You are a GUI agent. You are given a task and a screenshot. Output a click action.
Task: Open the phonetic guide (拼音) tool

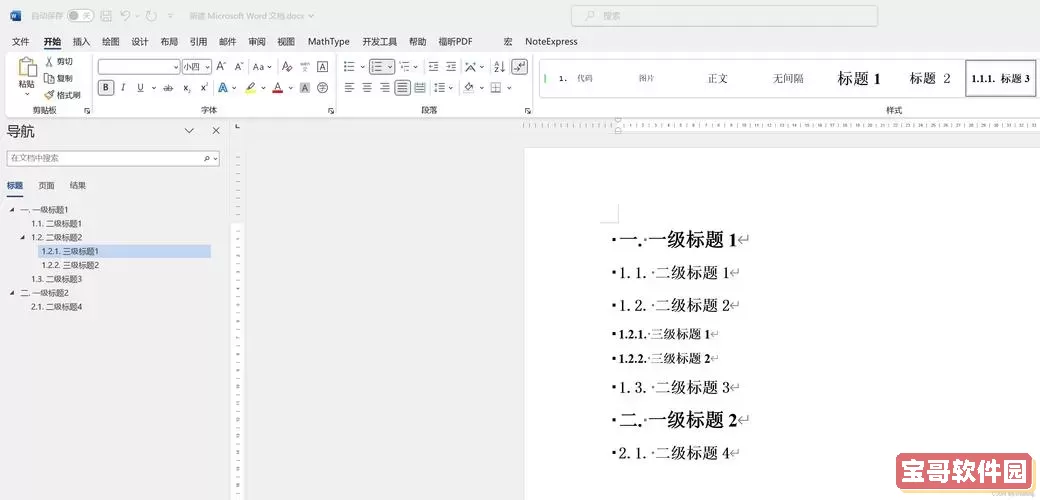pos(304,67)
